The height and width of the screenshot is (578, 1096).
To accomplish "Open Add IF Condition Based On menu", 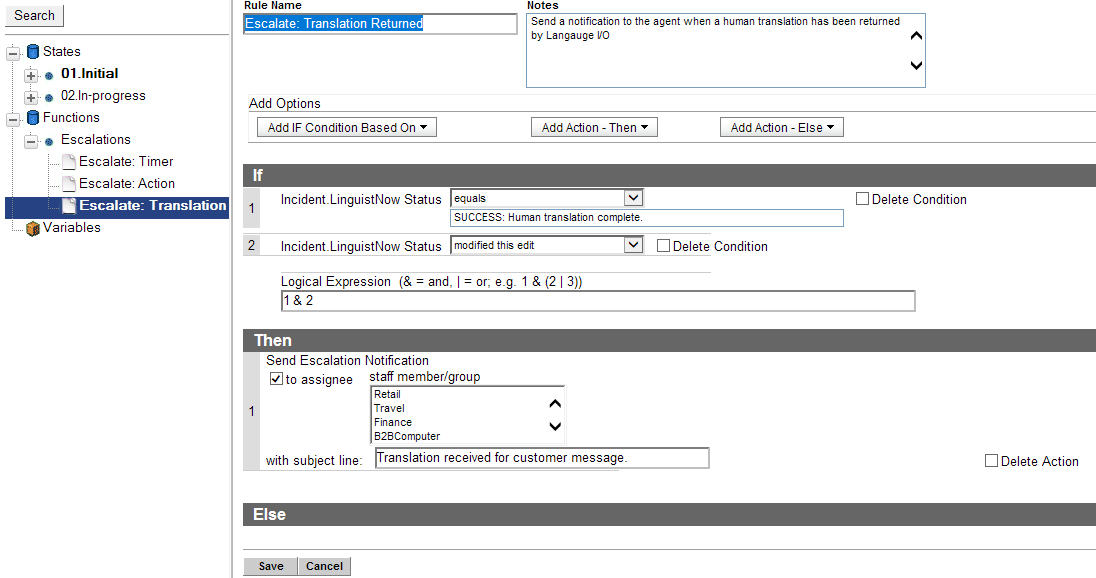I will (347, 128).
